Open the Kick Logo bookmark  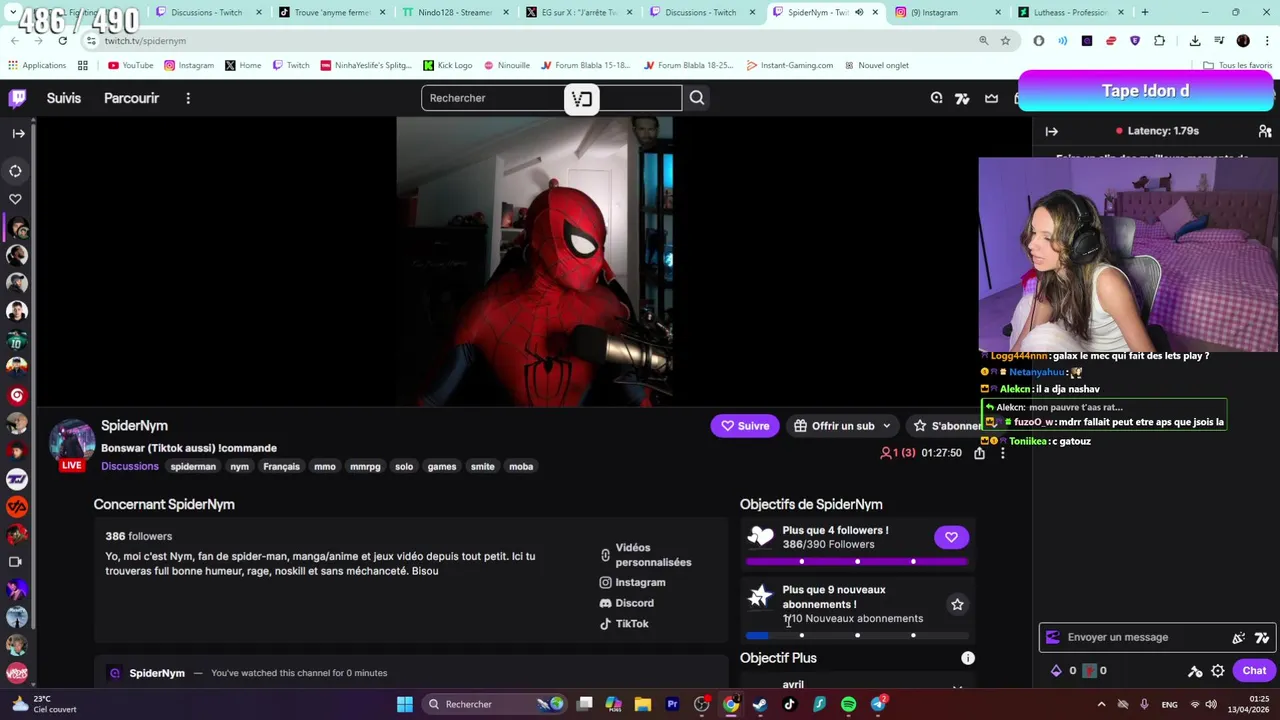pyautogui.click(x=447, y=65)
